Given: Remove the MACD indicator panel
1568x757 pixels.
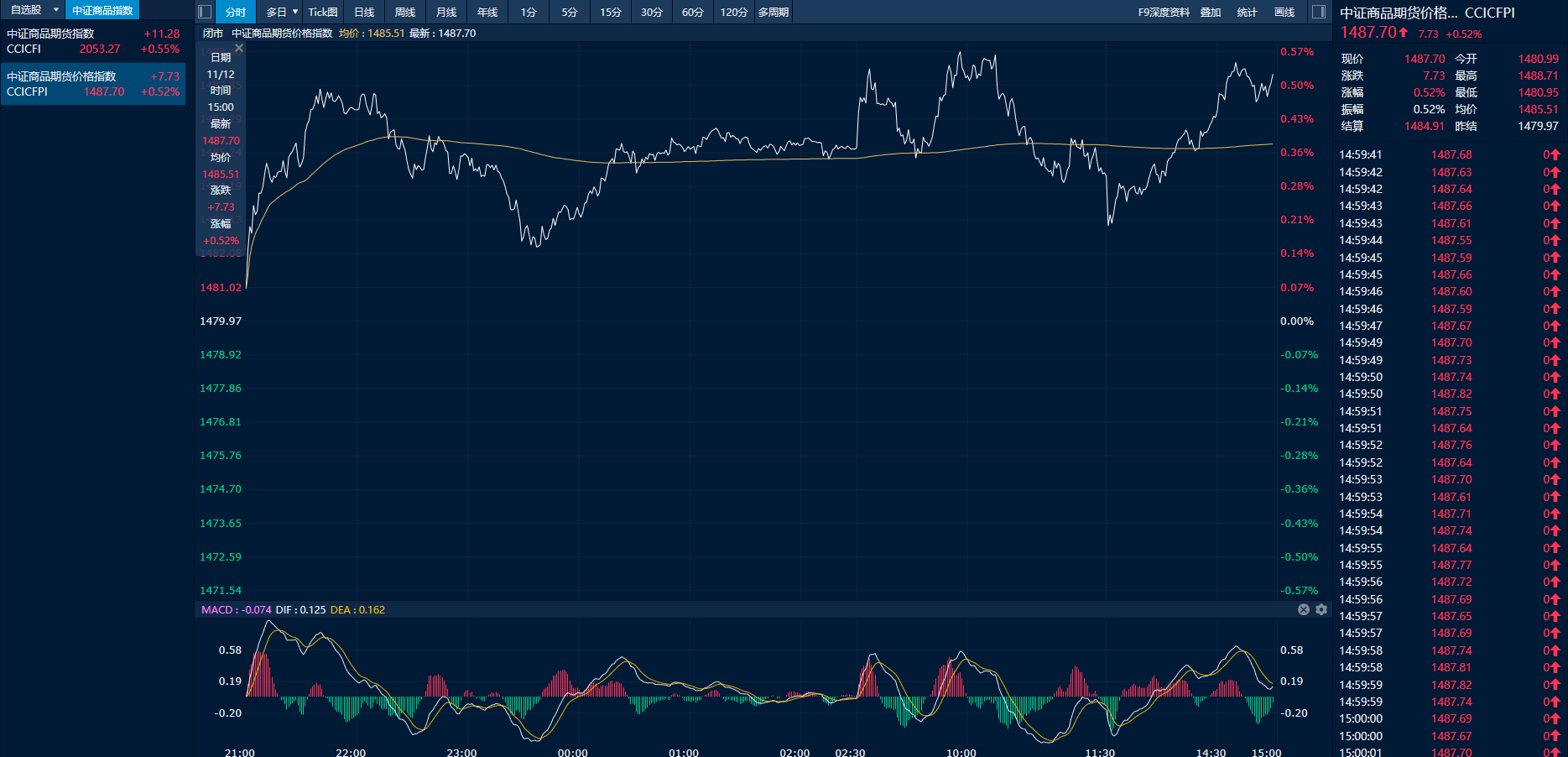Looking at the screenshot, I should [x=1304, y=609].
